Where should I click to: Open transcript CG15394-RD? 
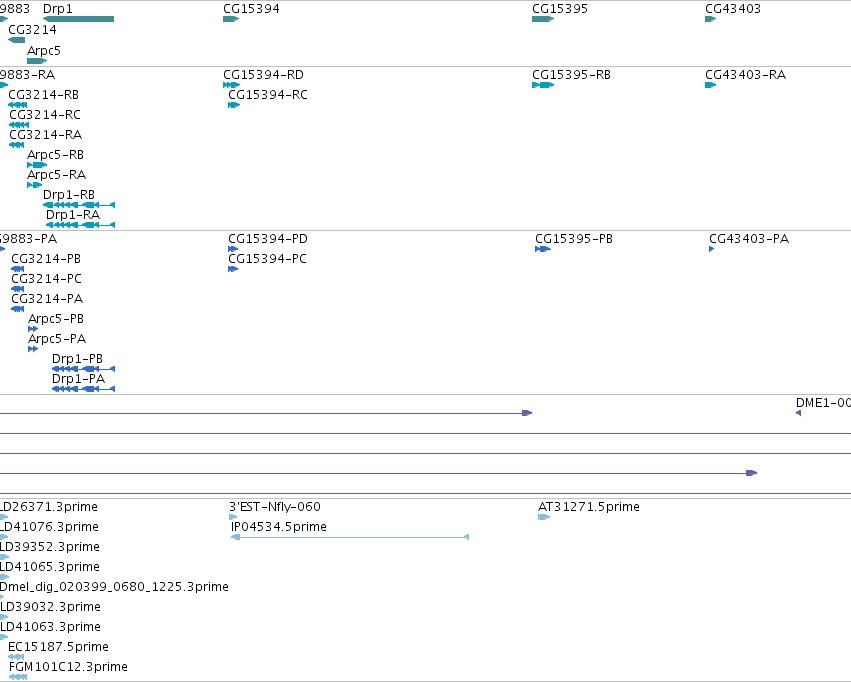tap(263, 75)
